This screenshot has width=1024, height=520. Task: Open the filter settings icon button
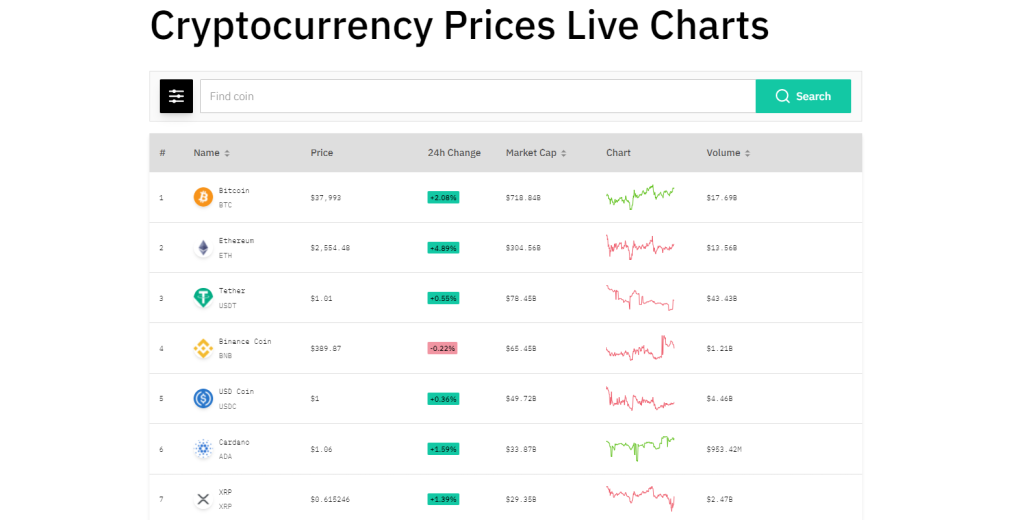(176, 96)
